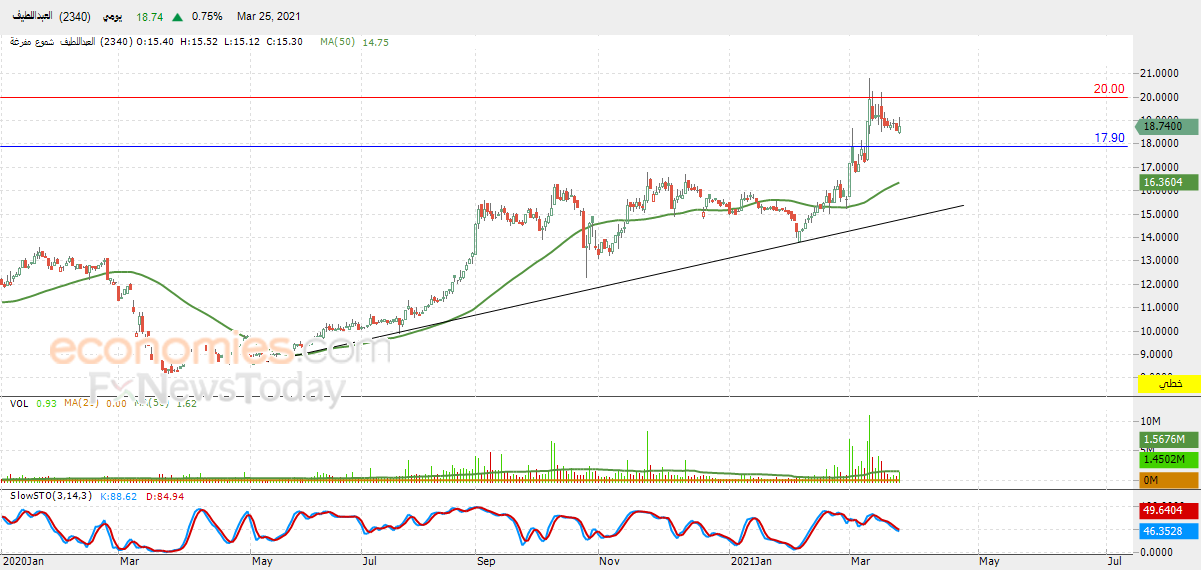Viewport: 1201px width, 570px height.
Task: Click the volume value 0.93
Action: pyautogui.click(x=46, y=403)
